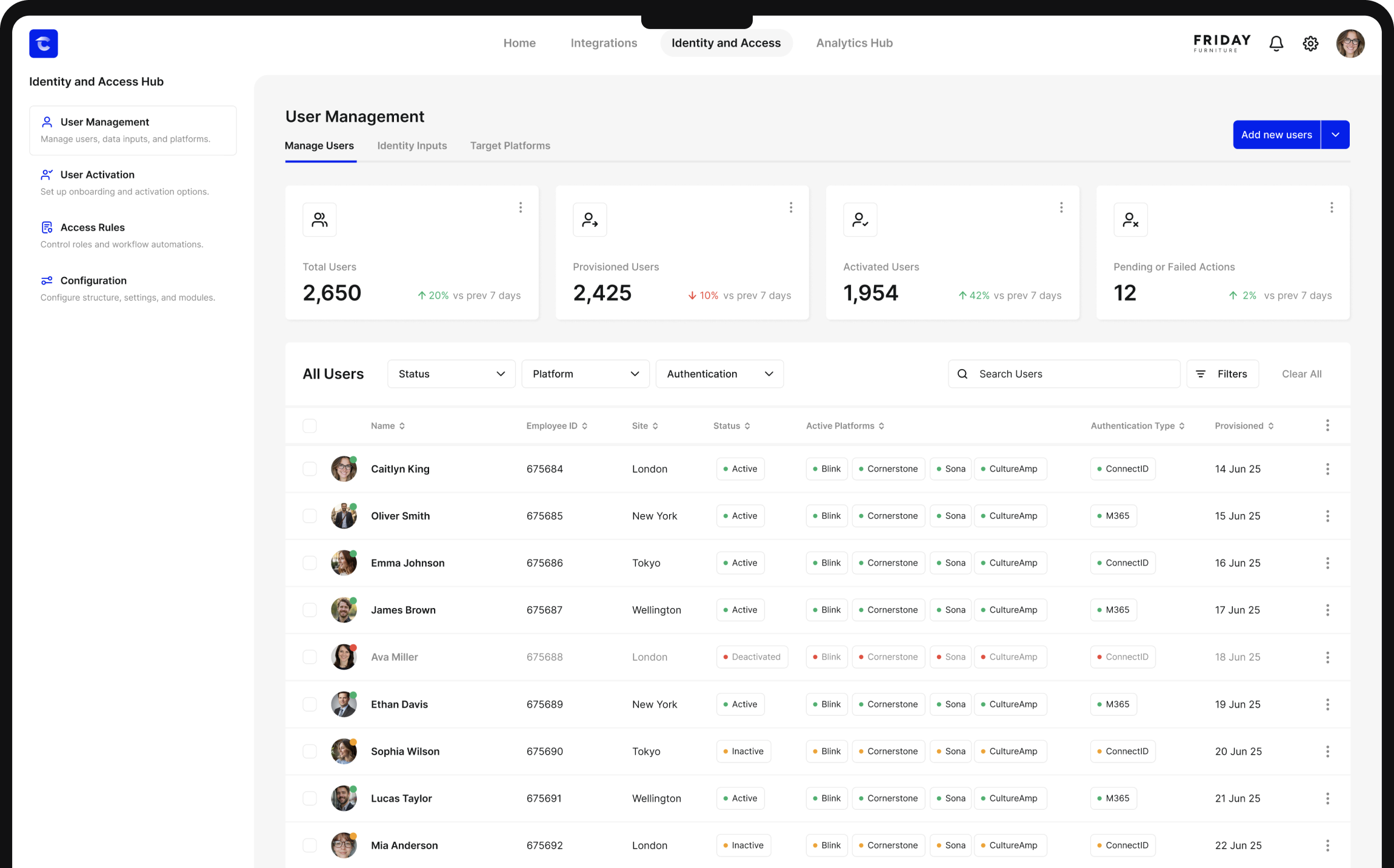Switch to Target Platforms tab
The image size is (1394, 868).
[x=510, y=146]
